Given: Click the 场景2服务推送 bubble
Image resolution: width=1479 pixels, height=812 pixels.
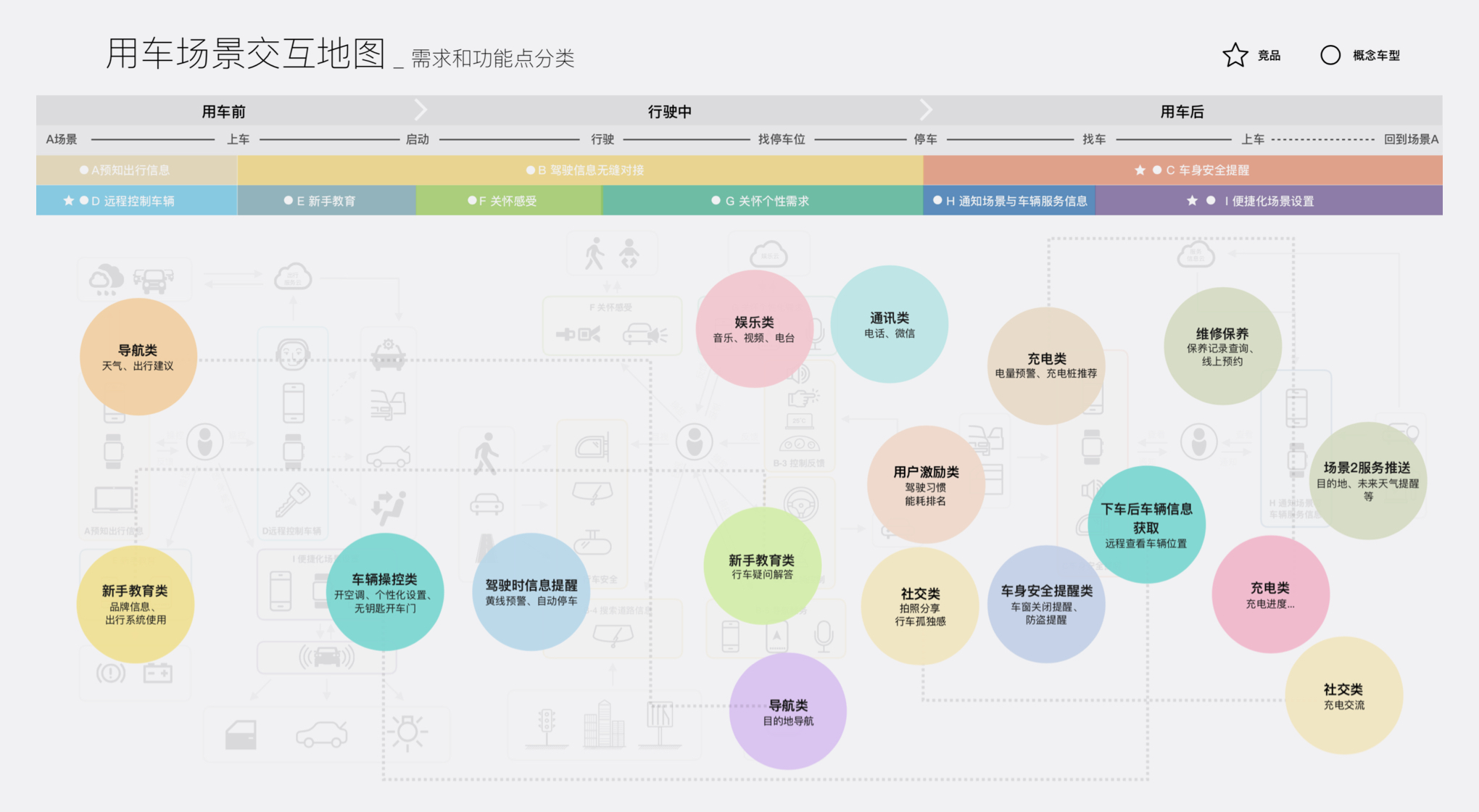Looking at the screenshot, I should tap(1367, 481).
